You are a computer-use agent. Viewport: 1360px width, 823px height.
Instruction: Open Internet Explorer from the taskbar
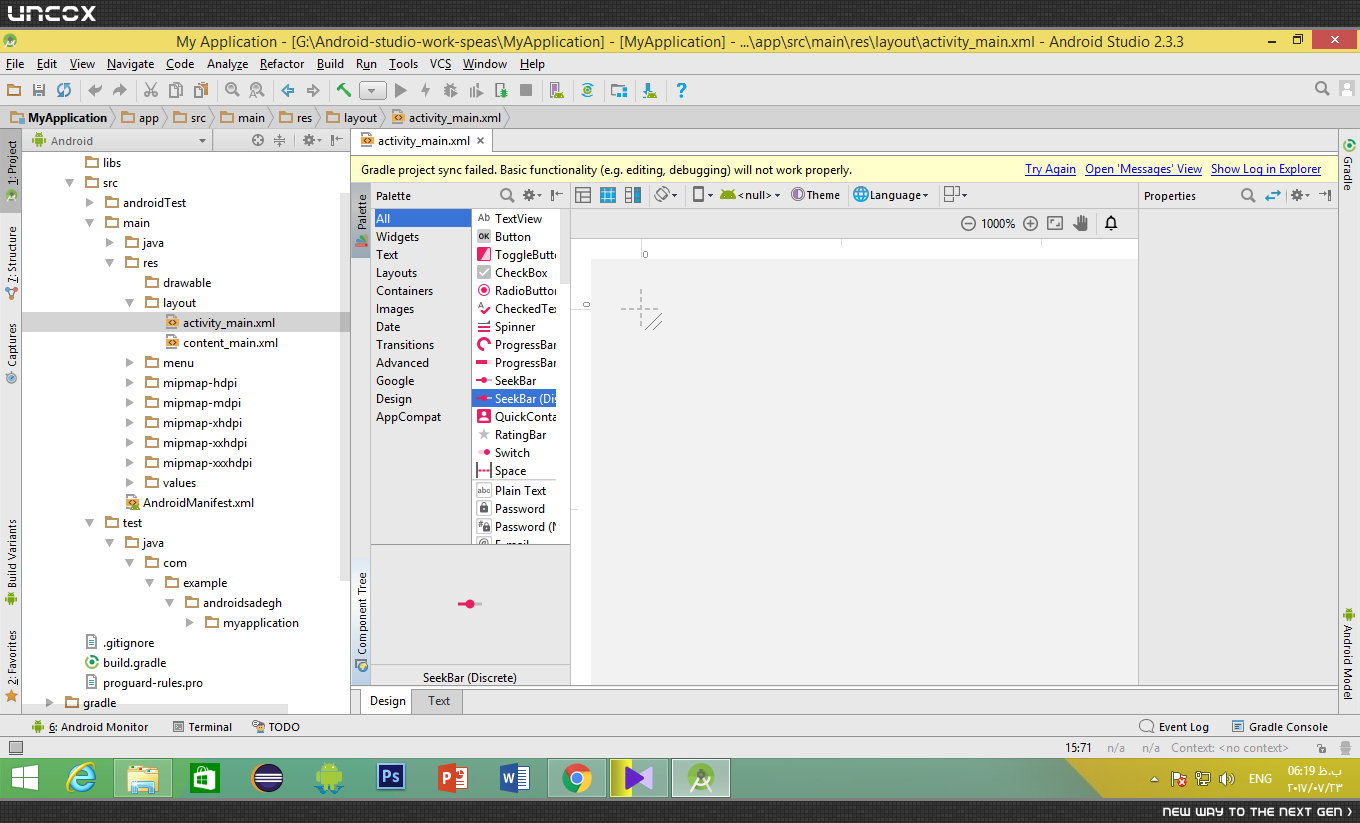pos(80,777)
